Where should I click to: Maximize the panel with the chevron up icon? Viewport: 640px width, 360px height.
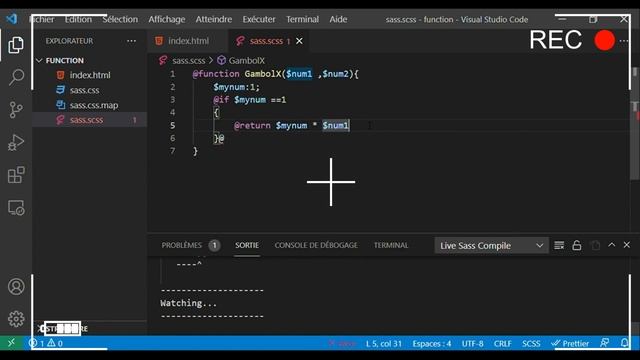(611, 245)
